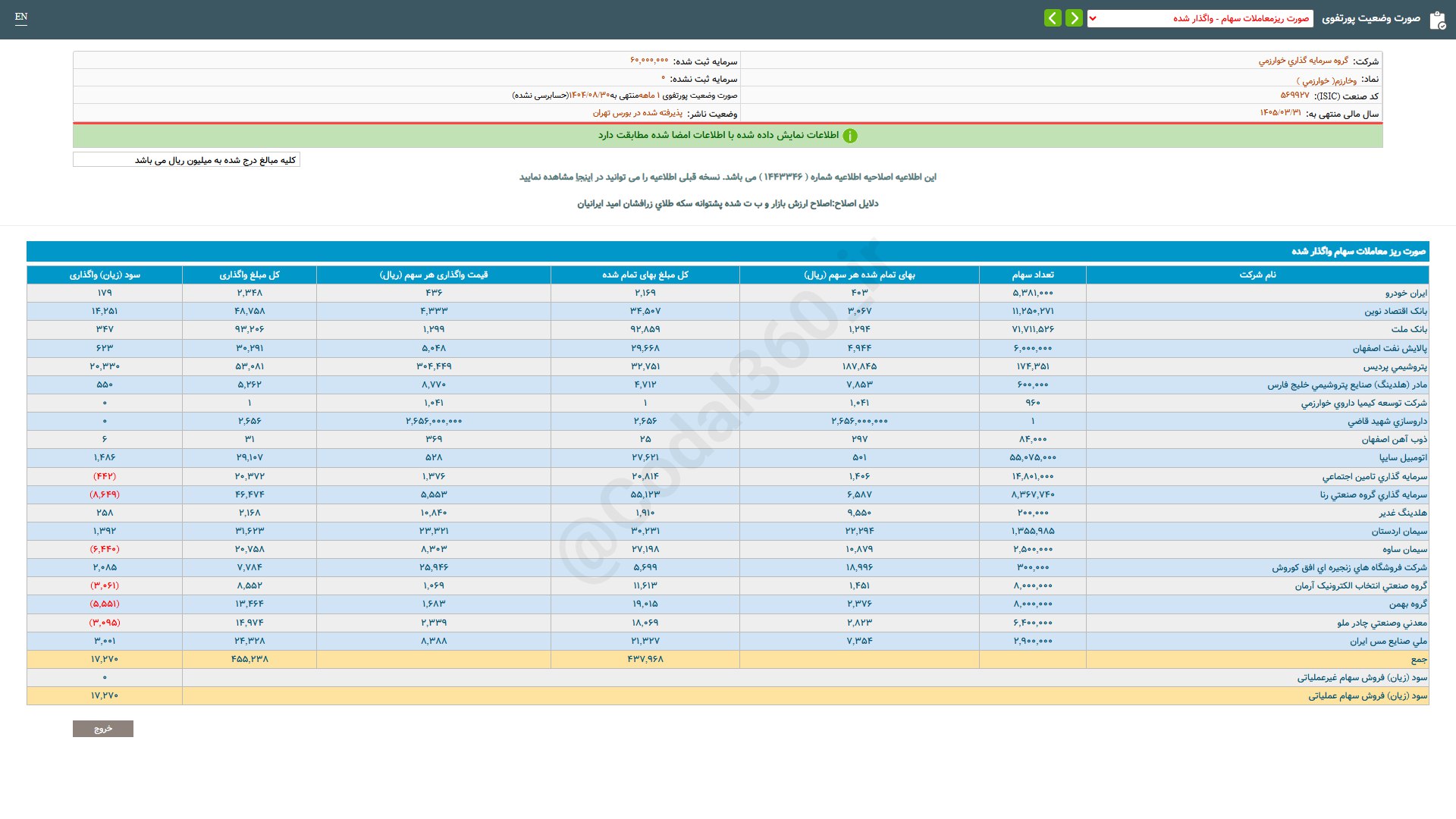The width and height of the screenshot is (1456, 819).
Task: Select the بانک ملت row name
Action: pos(1409,329)
